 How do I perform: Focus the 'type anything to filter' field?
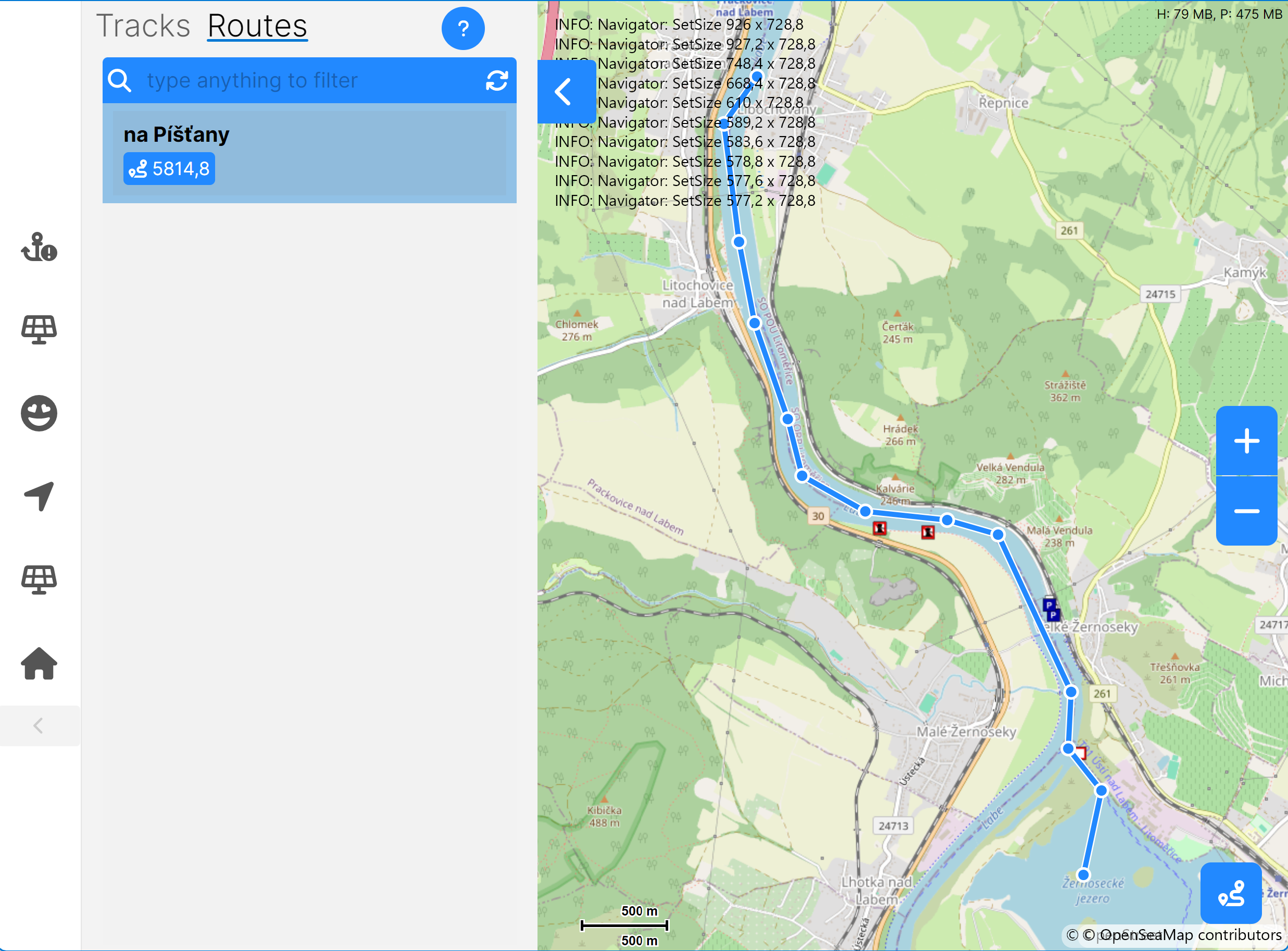tap(309, 81)
